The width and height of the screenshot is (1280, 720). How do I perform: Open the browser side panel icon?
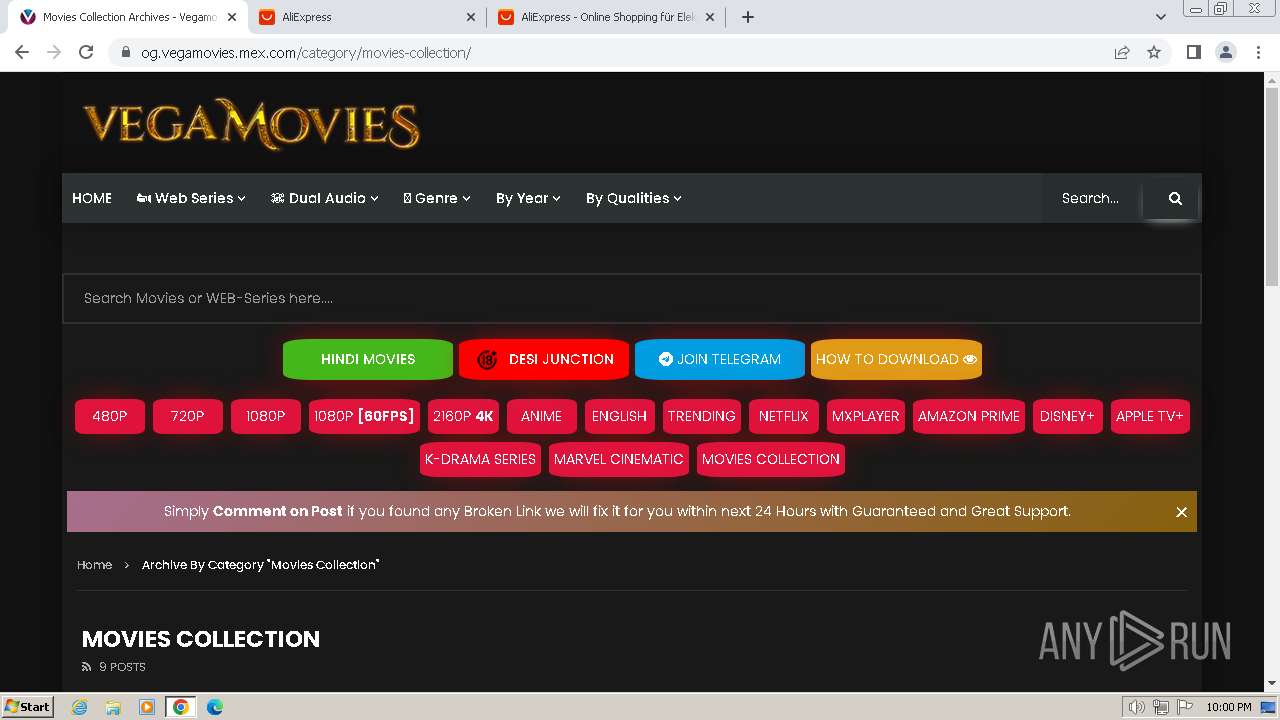click(x=1193, y=53)
